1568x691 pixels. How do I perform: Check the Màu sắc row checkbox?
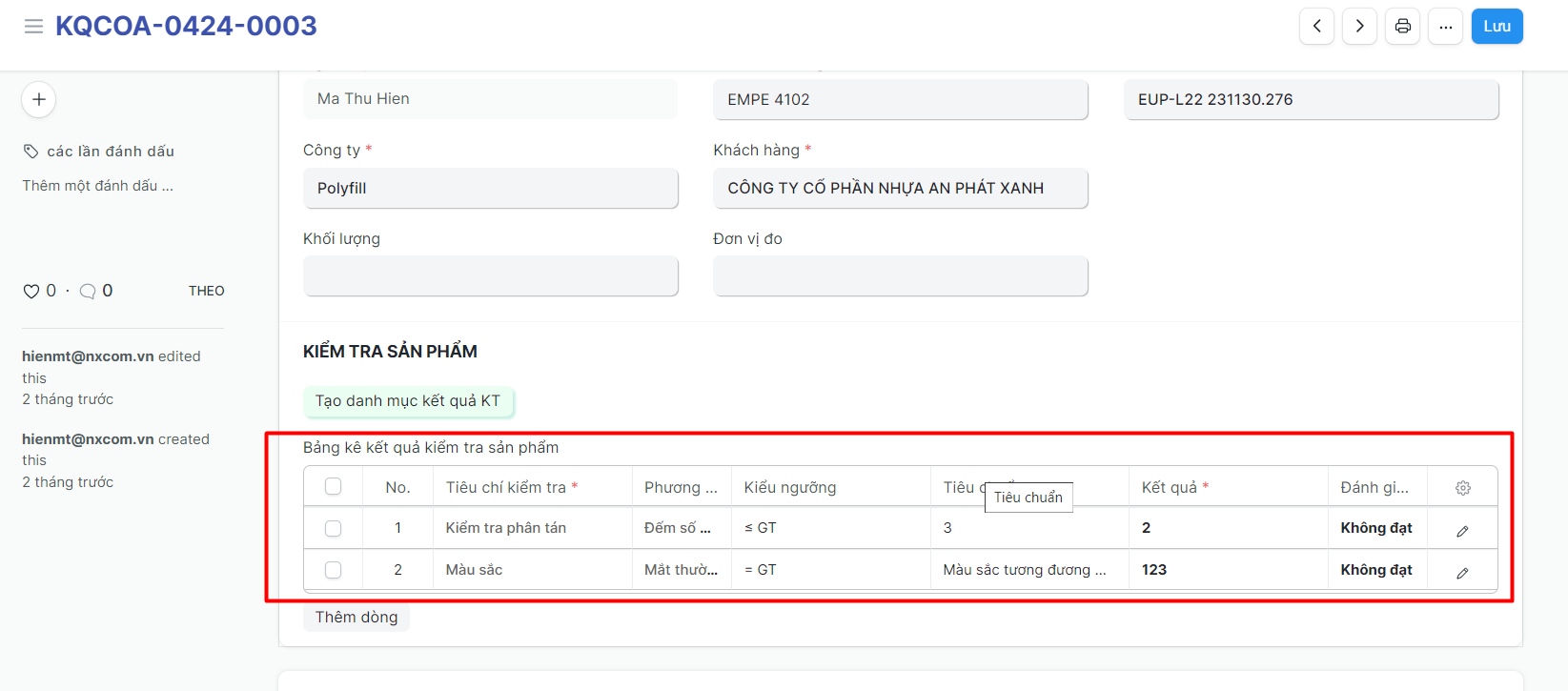pos(333,570)
